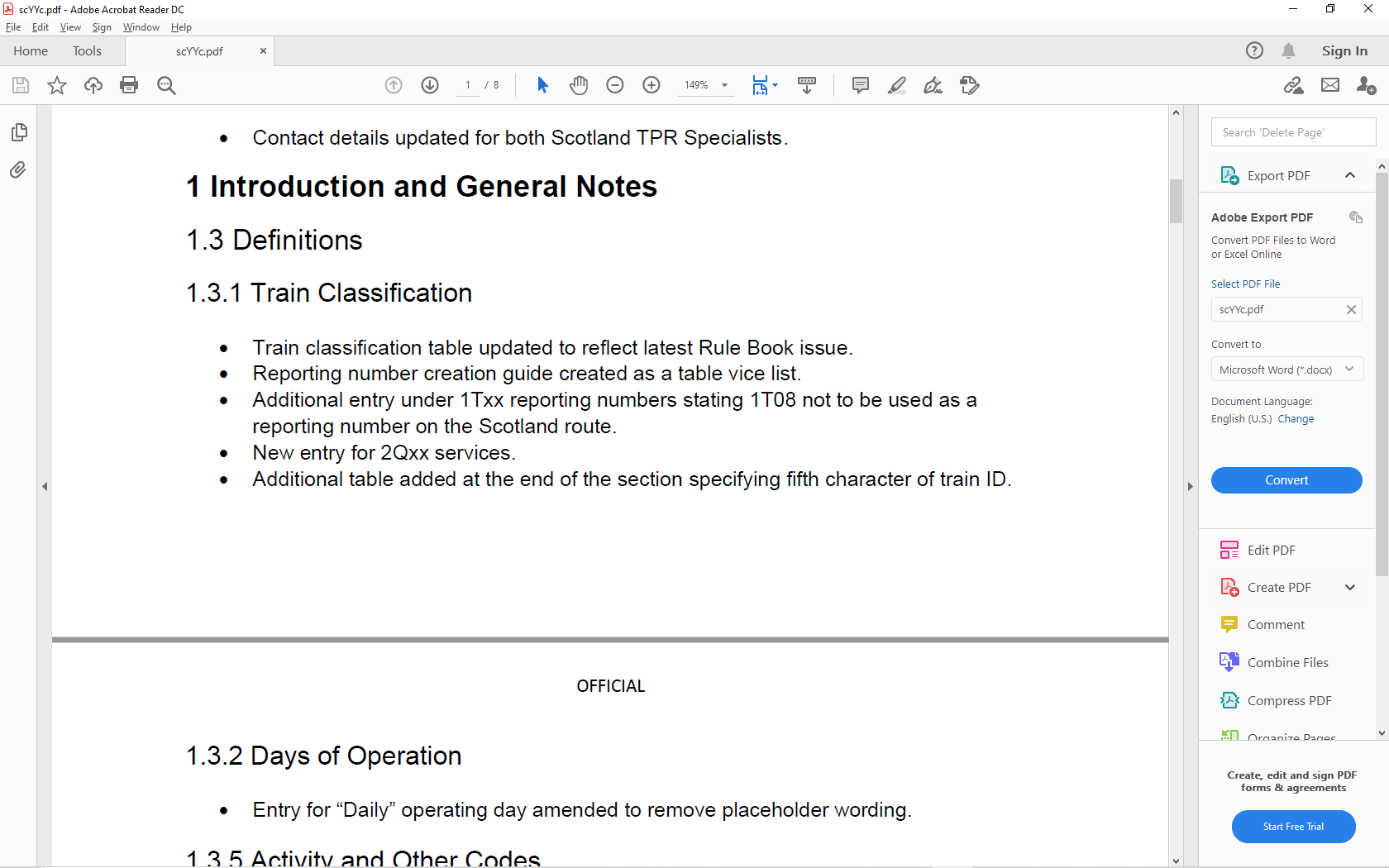Open notifications bell
The width and height of the screenshot is (1389, 868).
pos(1288,50)
